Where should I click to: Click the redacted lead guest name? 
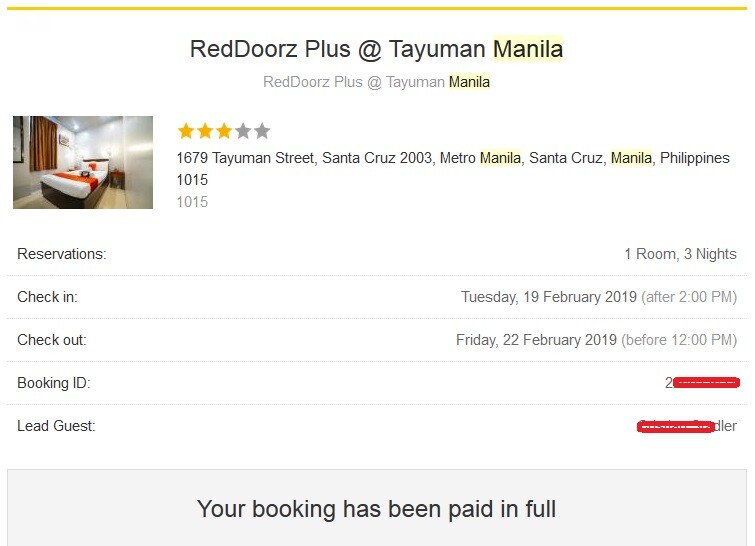(686, 426)
